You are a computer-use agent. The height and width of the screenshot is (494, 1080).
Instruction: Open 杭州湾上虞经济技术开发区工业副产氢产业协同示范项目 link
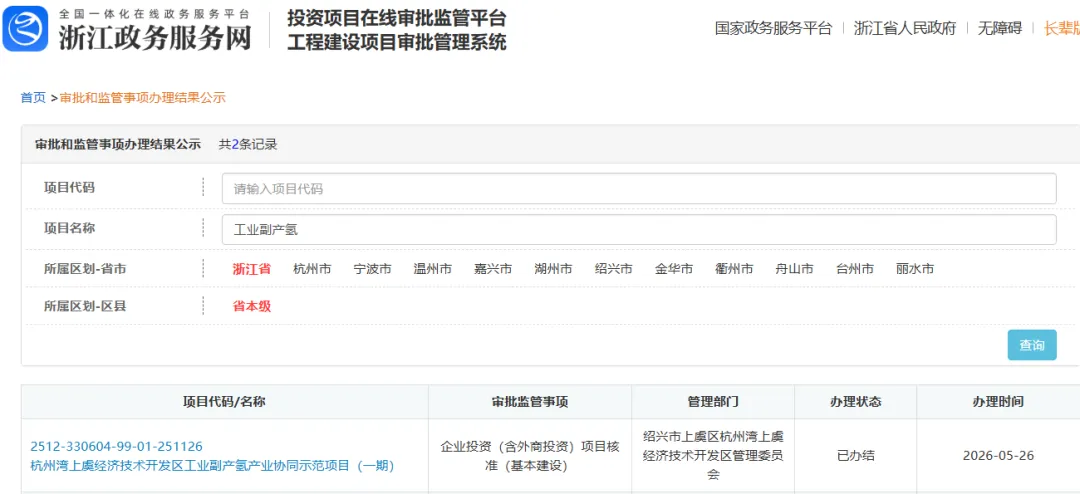[212, 466]
